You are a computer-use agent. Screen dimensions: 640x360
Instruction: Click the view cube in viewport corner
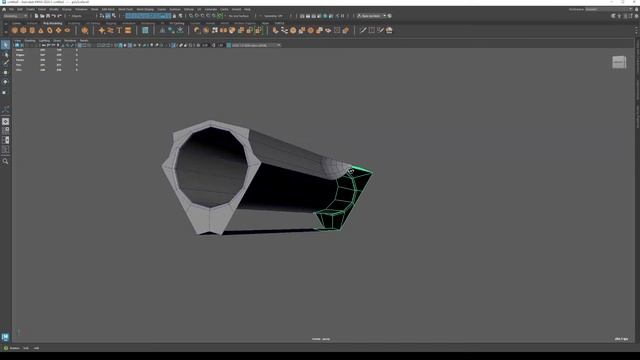(x=619, y=62)
